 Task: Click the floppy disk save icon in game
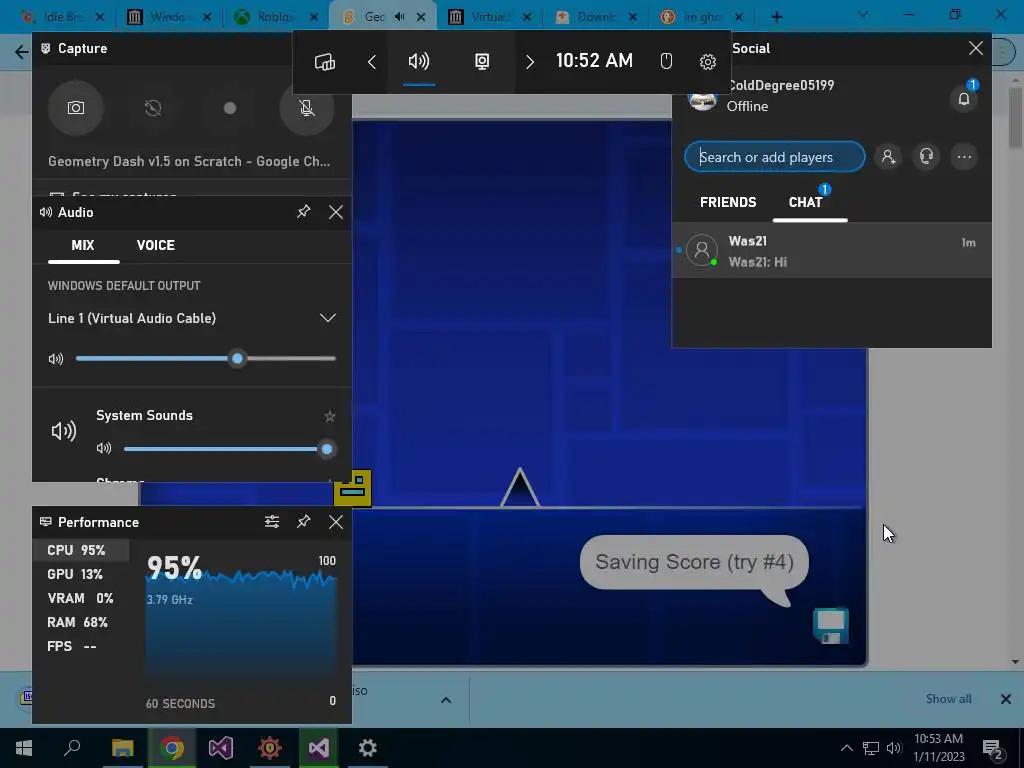pos(831,626)
